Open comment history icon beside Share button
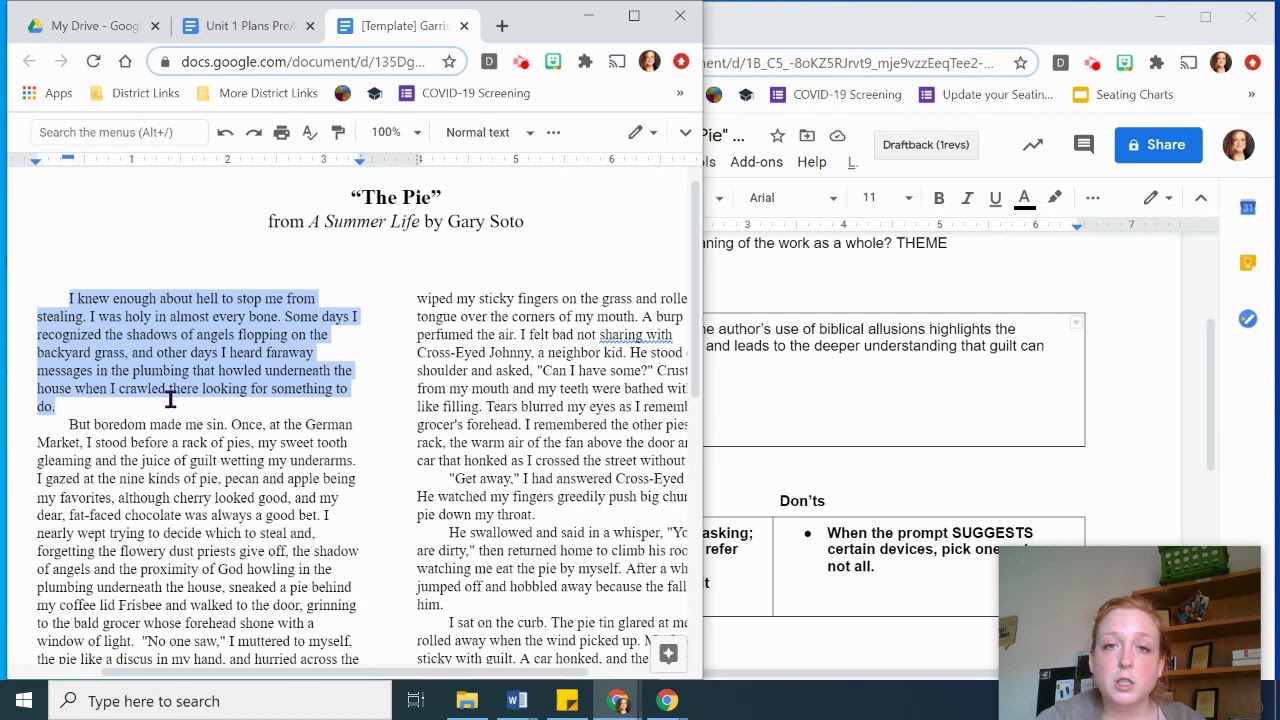This screenshot has width=1280, height=720. tap(1083, 145)
